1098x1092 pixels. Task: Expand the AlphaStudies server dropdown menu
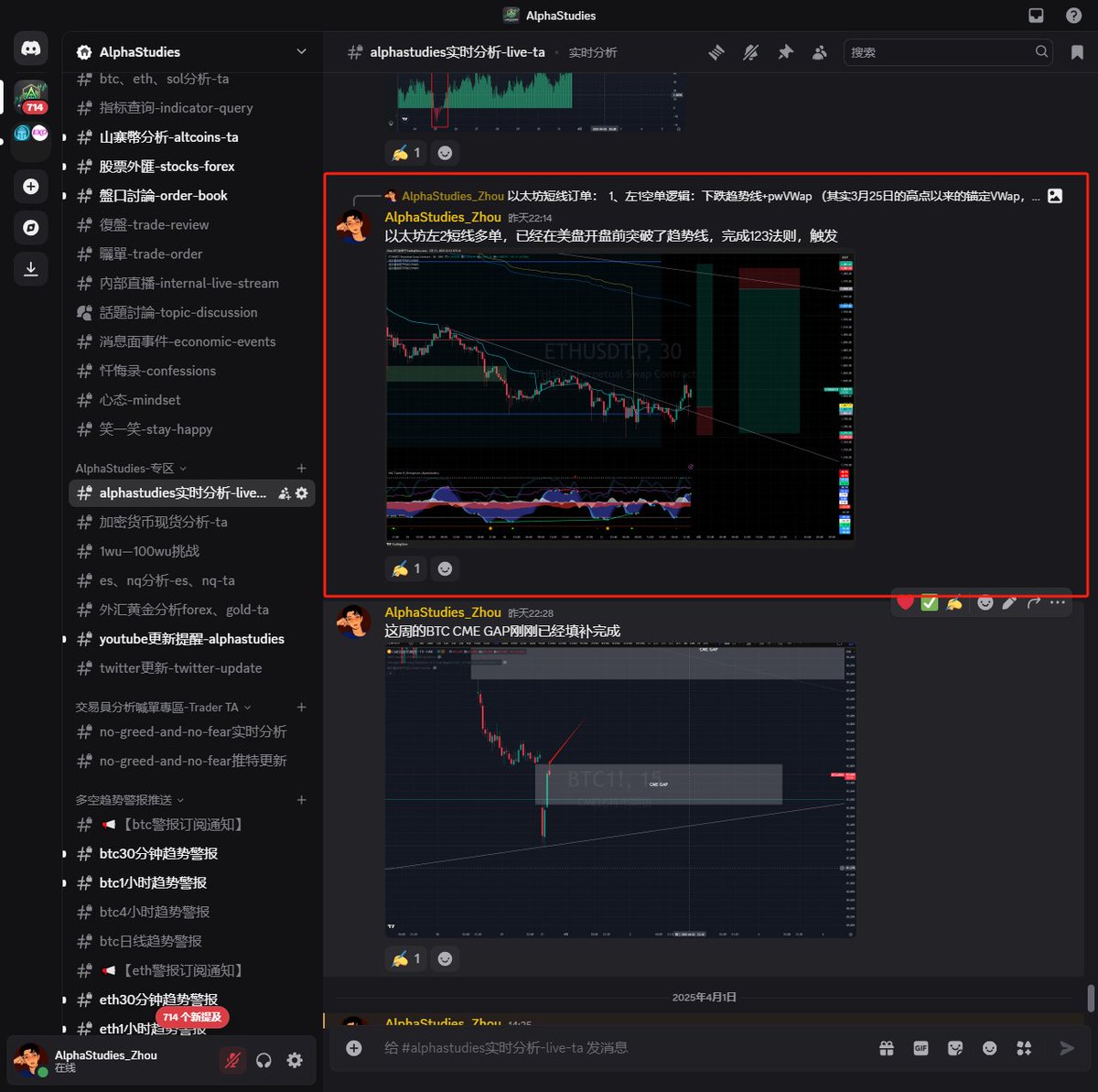[301, 51]
